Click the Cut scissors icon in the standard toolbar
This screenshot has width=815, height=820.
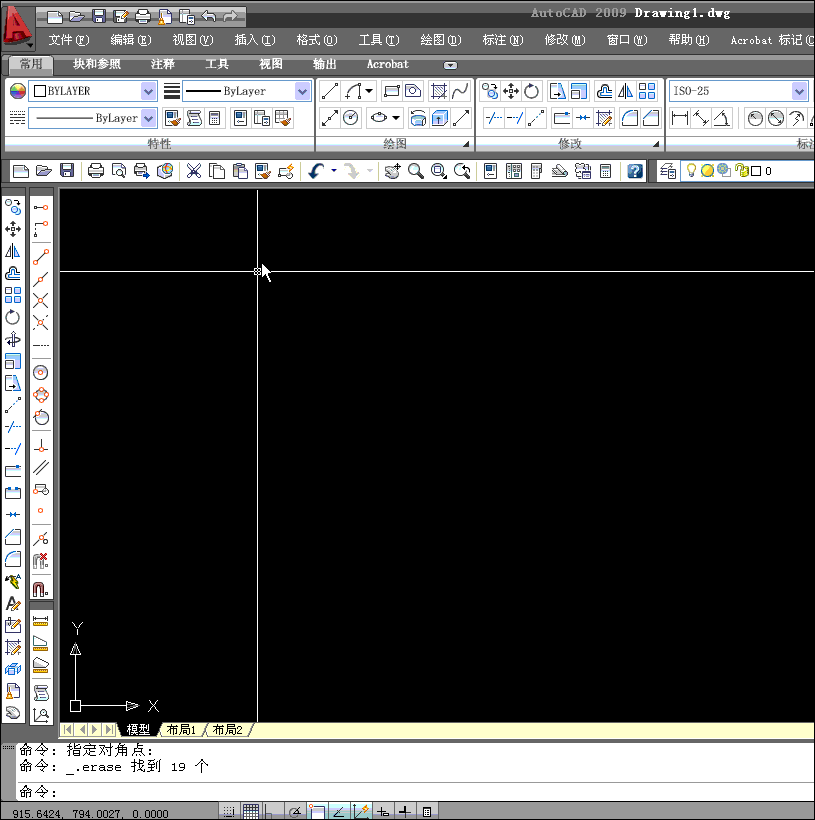194,170
